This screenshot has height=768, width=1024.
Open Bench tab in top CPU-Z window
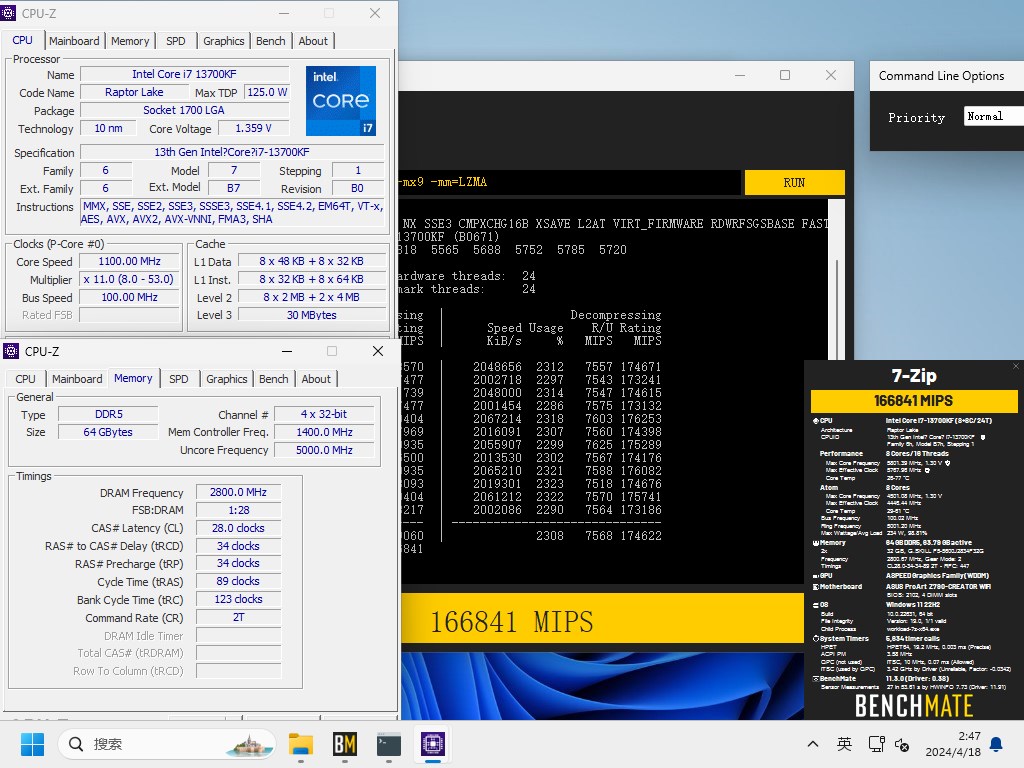click(270, 40)
